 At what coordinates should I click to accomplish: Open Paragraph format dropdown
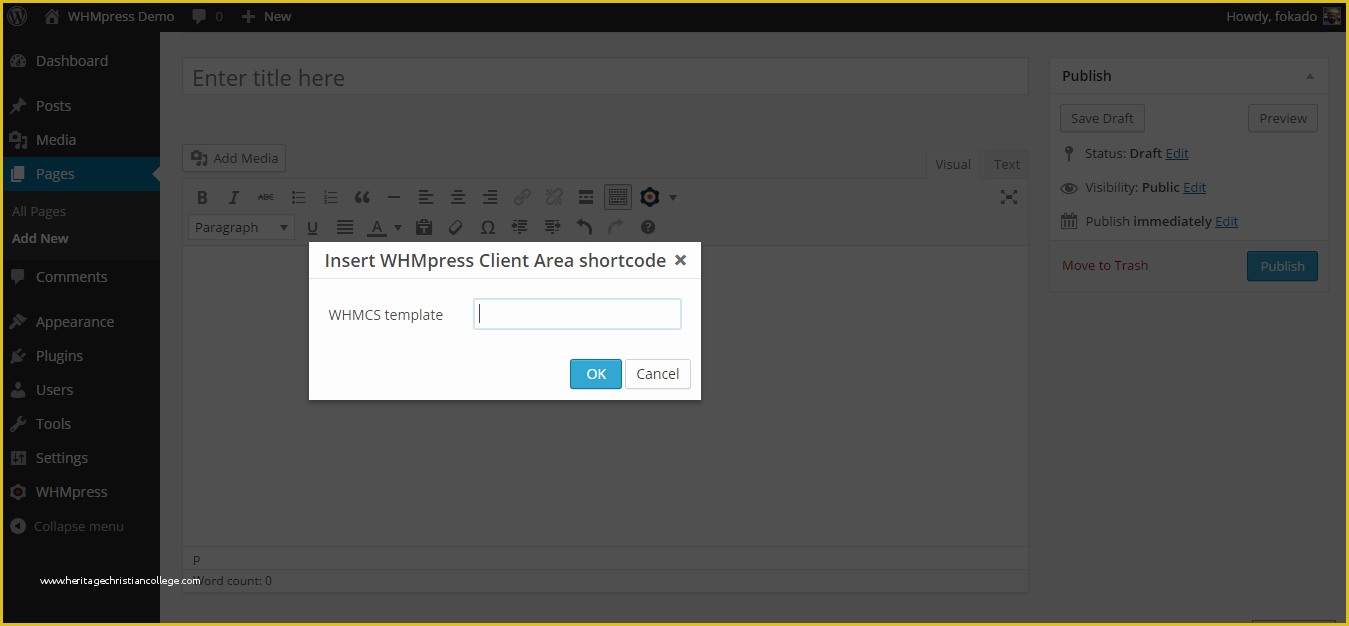pyautogui.click(x=241, y=227)
